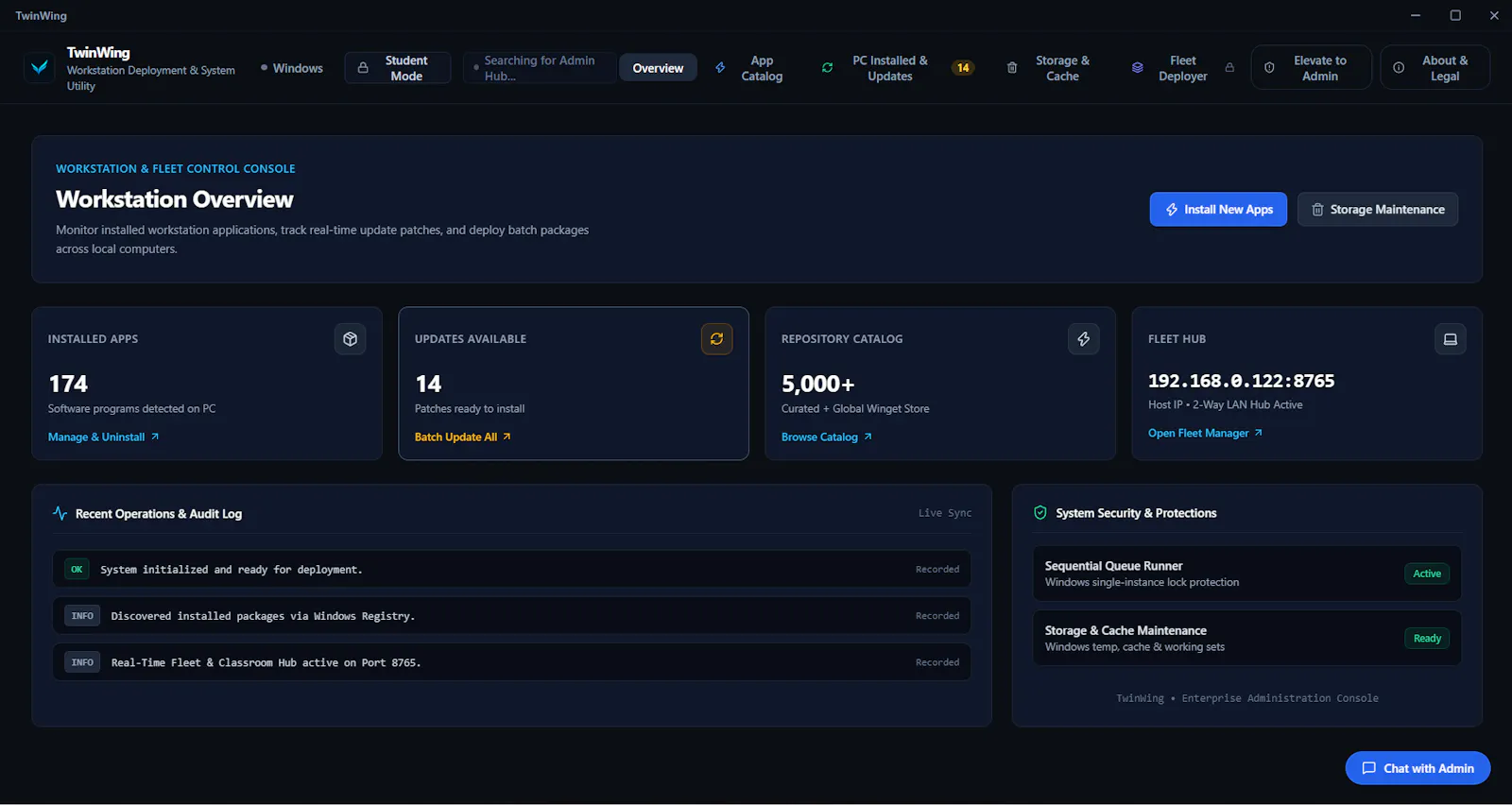Image resolution: width=1512 pixels, height=805 pixels.
Task: Click the Live Sync label
Action: [x=945, y=513]
